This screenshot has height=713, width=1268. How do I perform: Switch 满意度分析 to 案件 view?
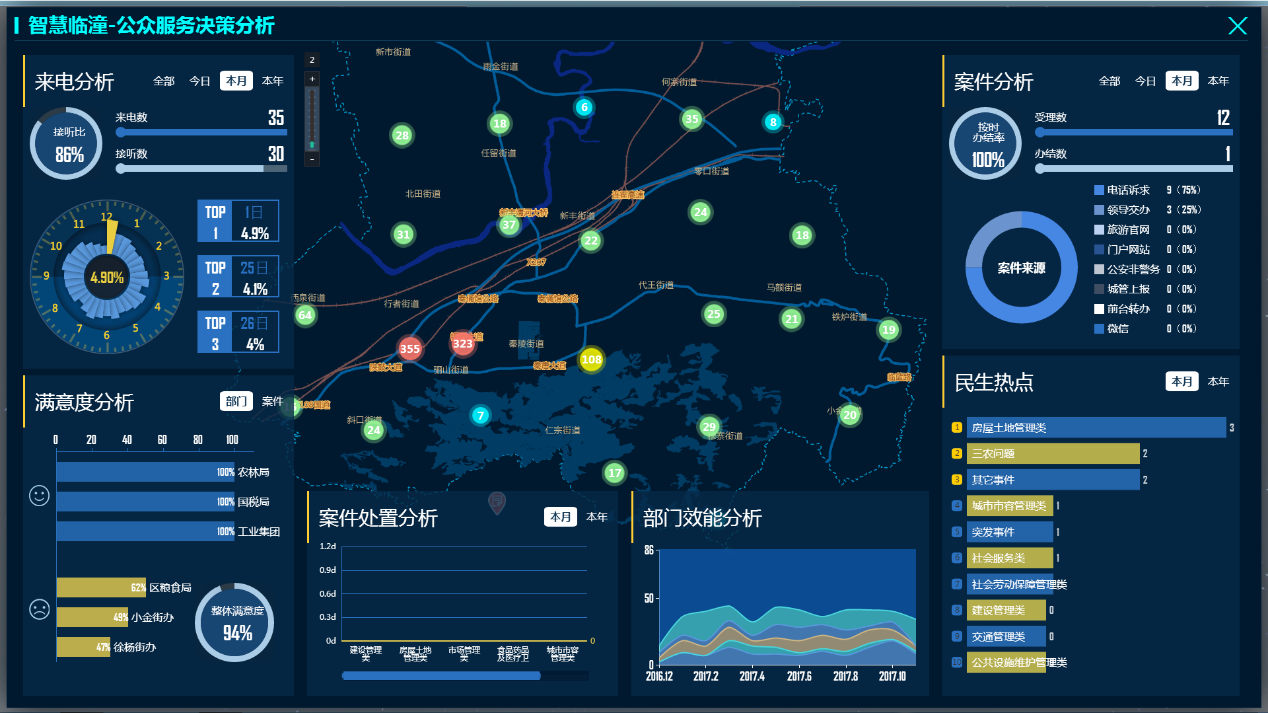(x=272, y=401)
